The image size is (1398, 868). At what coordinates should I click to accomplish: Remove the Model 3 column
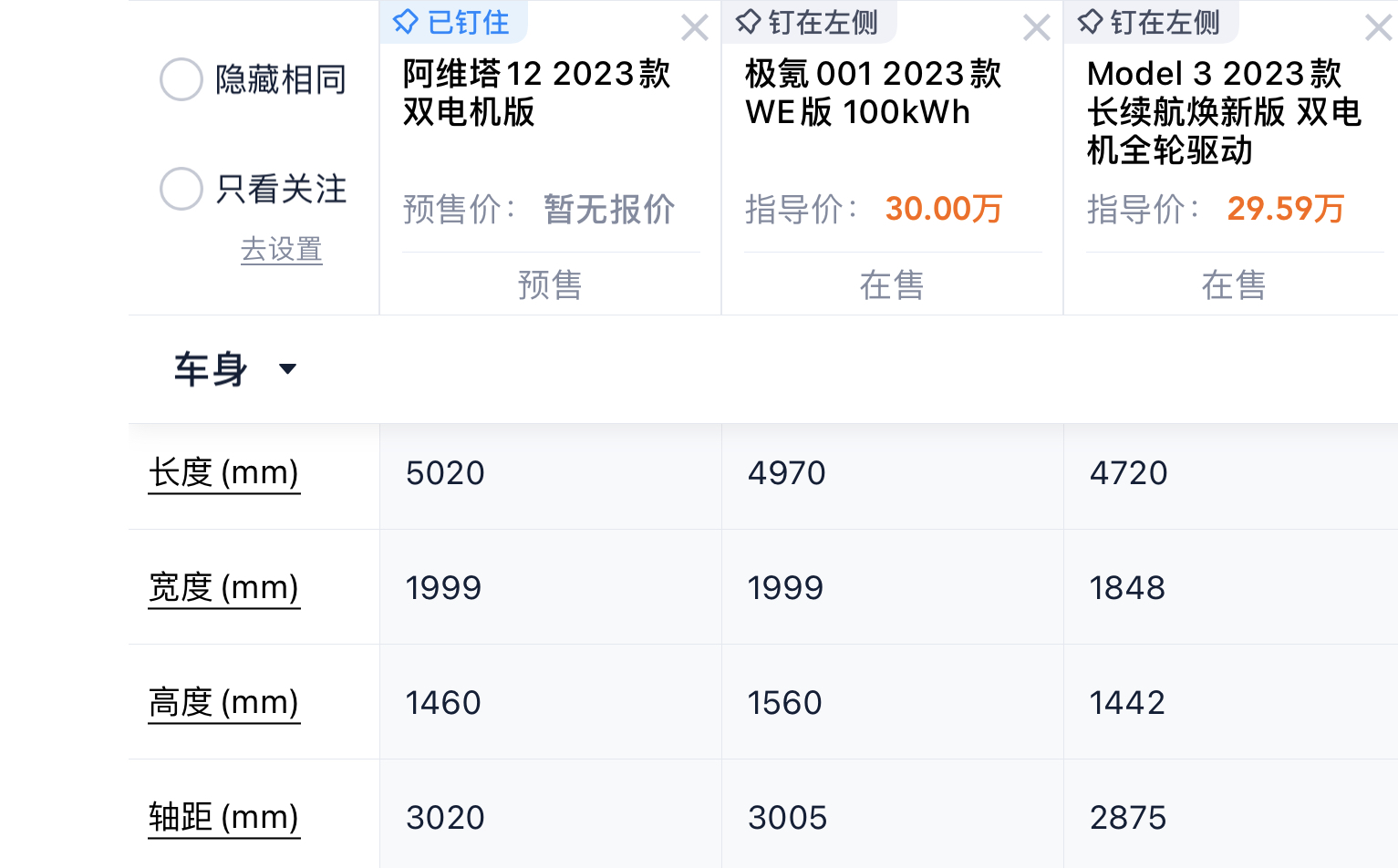click(1377, 28)
